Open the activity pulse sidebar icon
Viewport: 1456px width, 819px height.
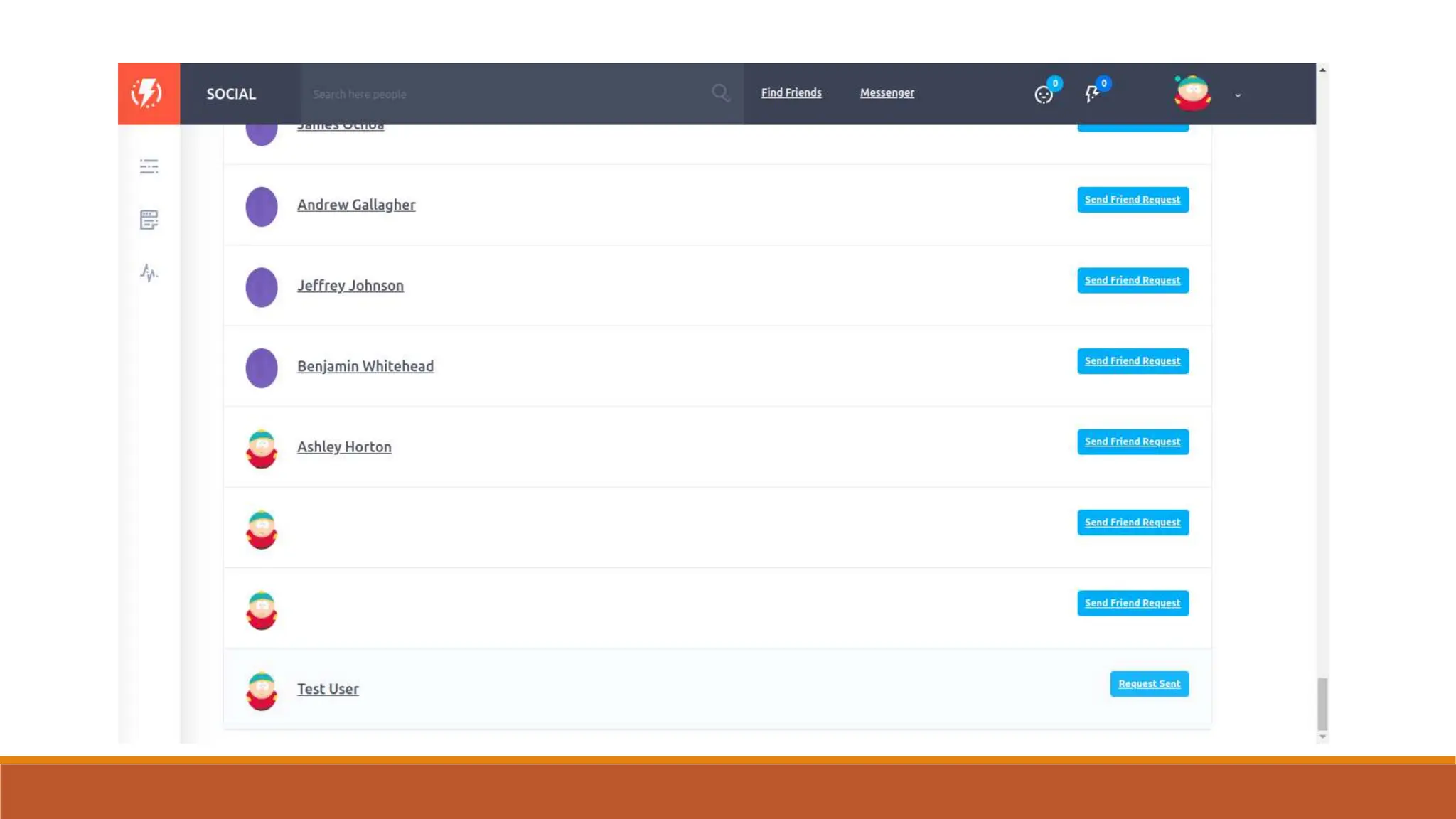point(149,273)
